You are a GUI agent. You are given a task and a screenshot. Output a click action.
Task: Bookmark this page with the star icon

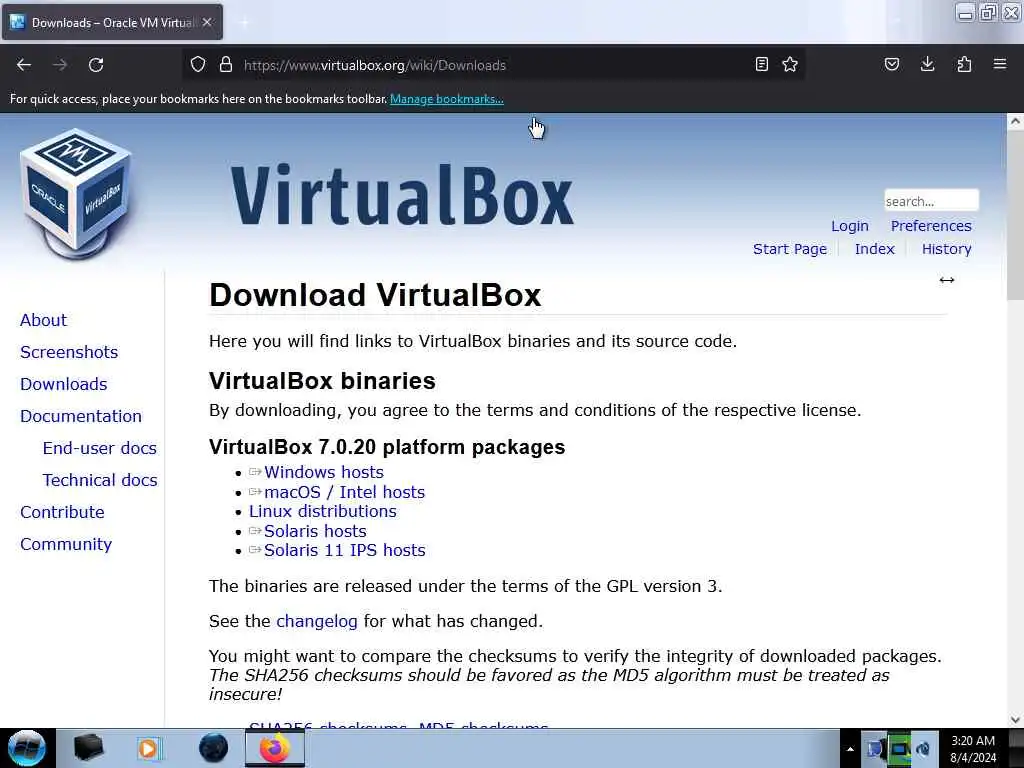pos(790,65)
